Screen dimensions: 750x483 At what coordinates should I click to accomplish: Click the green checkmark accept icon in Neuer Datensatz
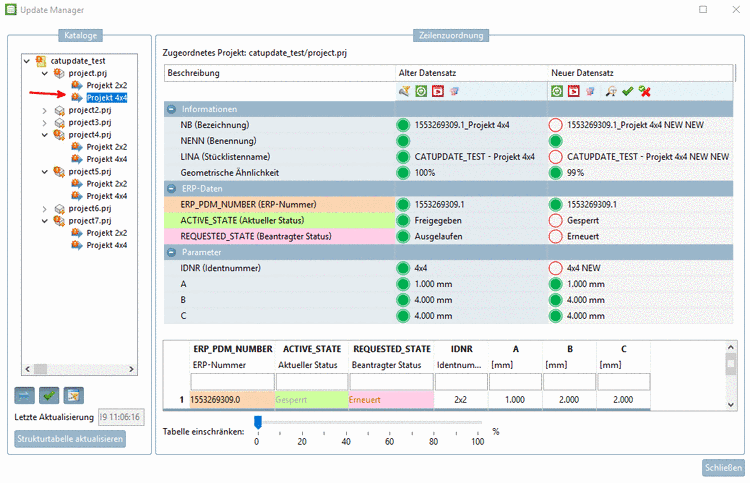click(627, 91)
